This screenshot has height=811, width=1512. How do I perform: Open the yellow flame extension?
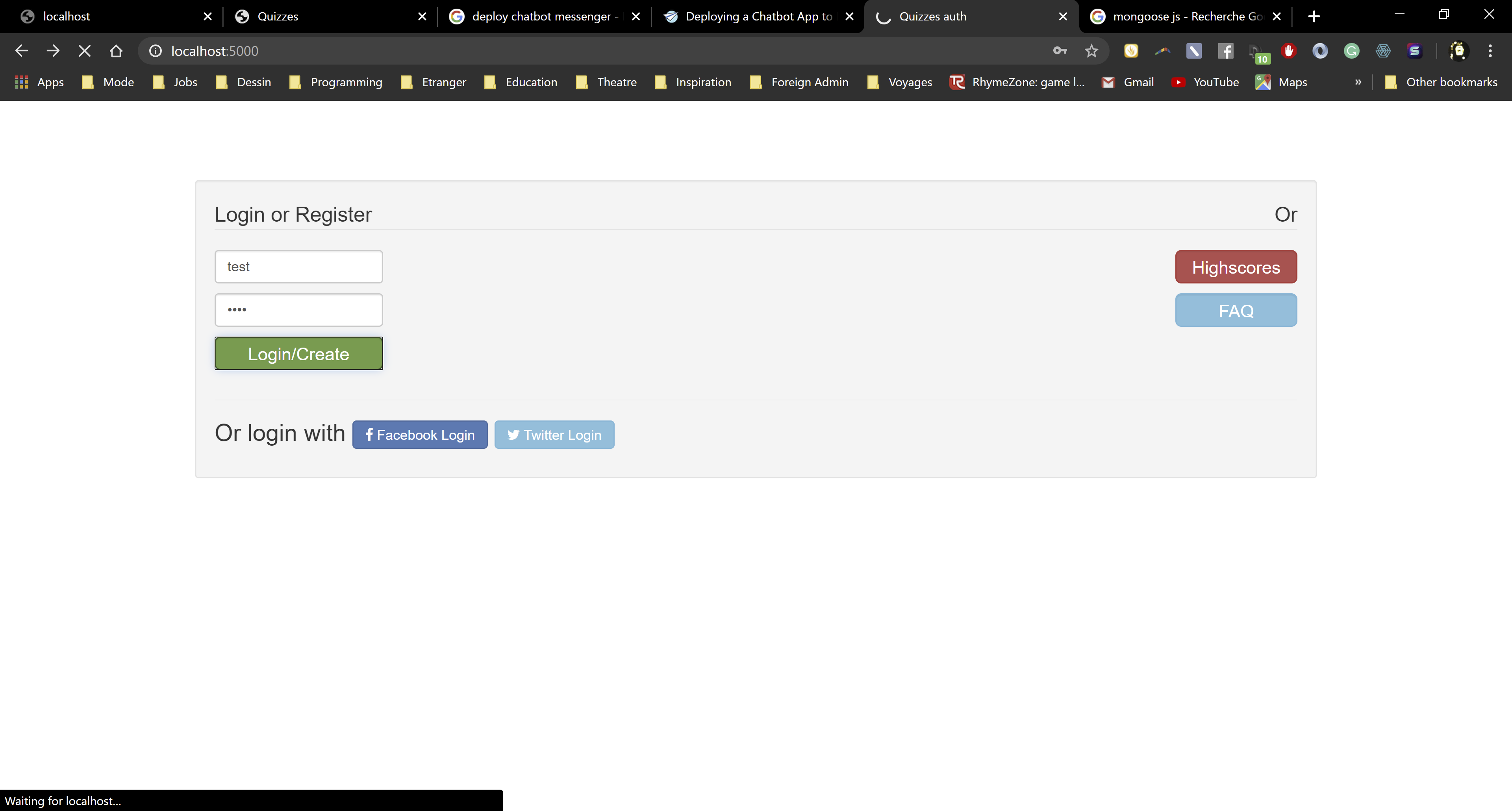point(1131,51)
